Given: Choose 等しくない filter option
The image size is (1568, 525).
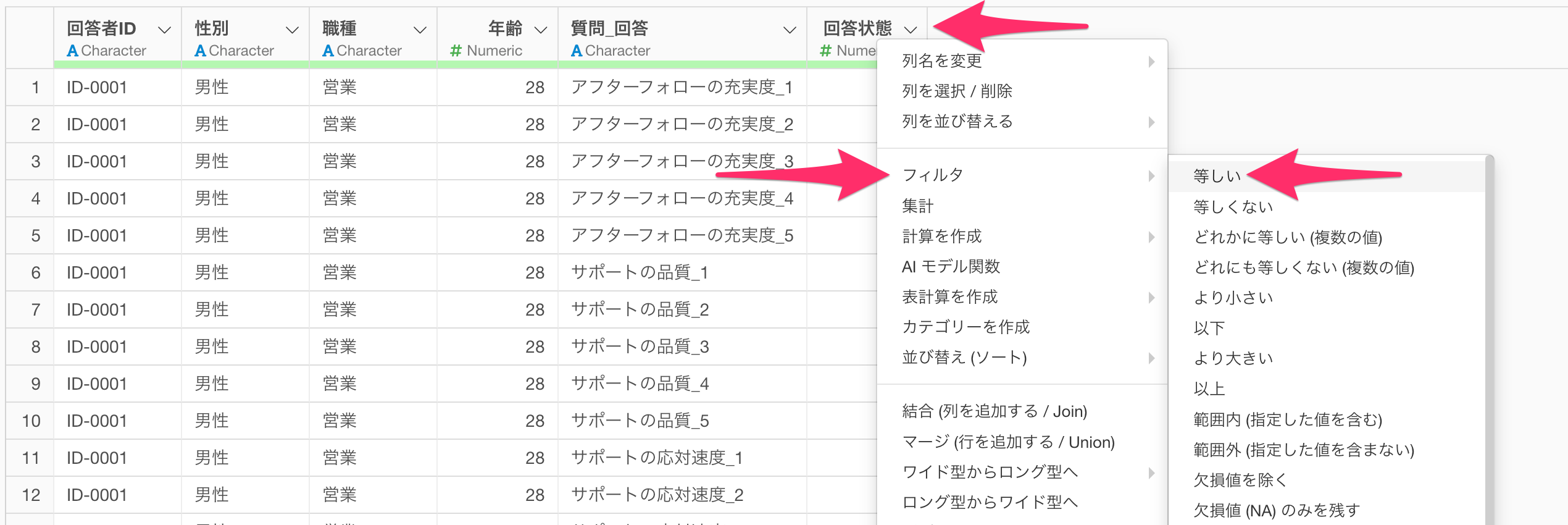Looking at the screenshot, I should [x=1233, y=207].
